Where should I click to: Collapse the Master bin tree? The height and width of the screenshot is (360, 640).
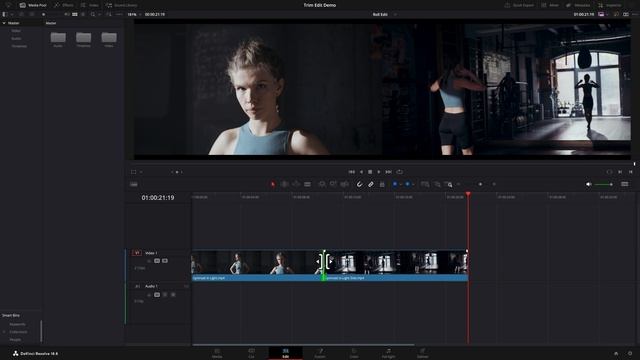point(4,23)
